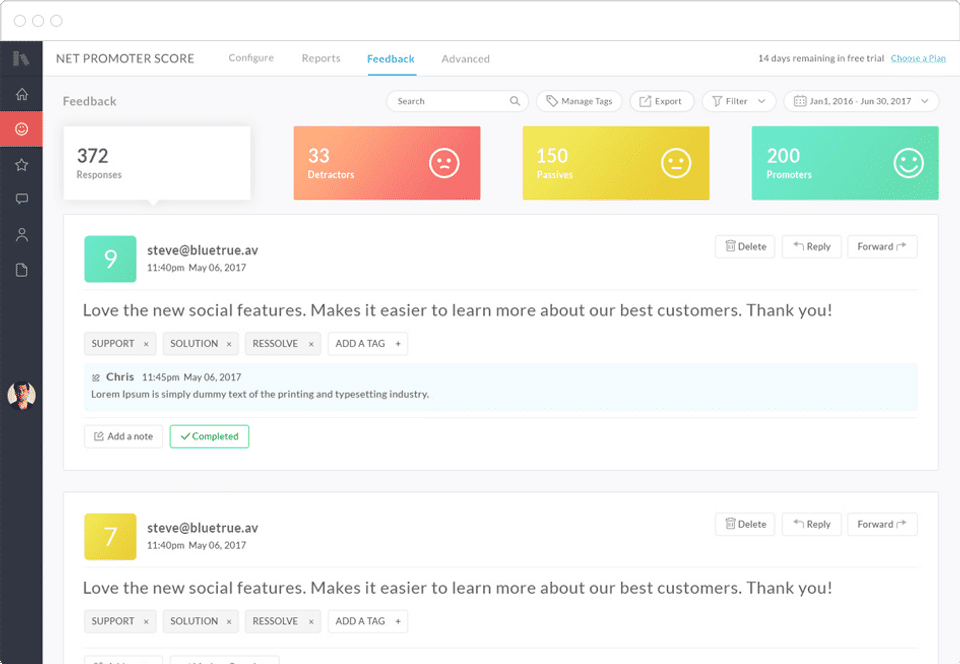Click the Search input field
The width and height of the screenshot is (960, 664).
pyautogui.click(x=450, y=101)
